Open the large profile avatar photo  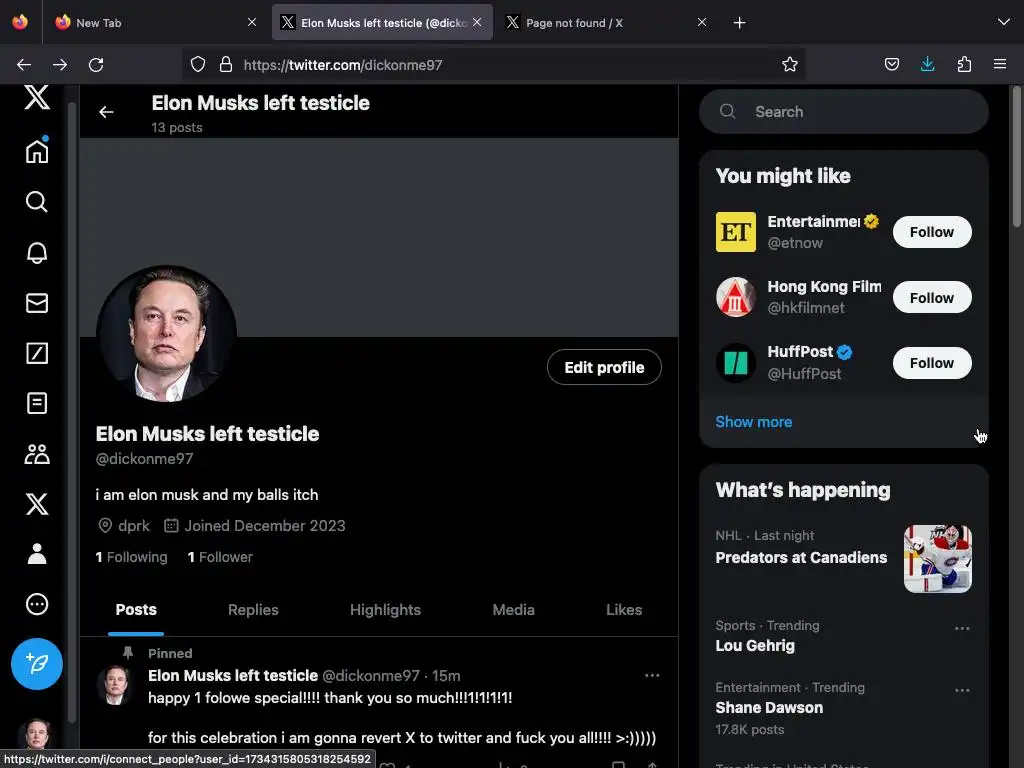(x=167, y=333)
